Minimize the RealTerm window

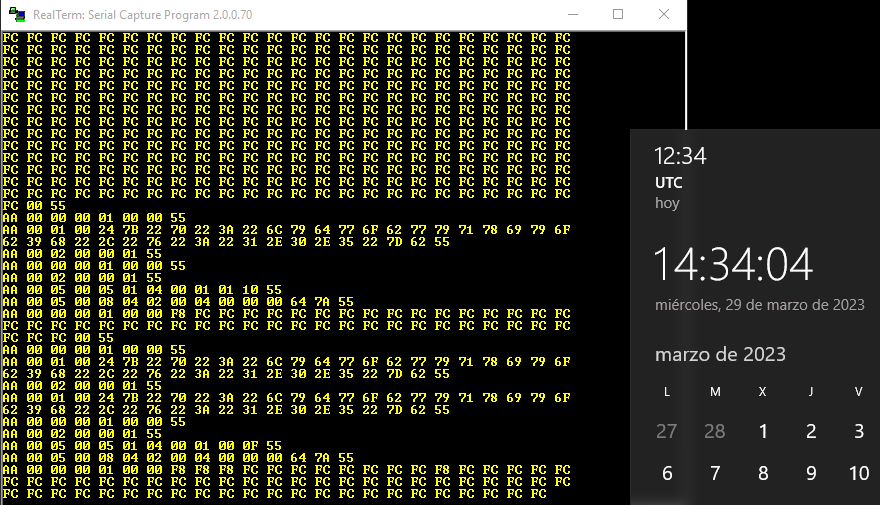[x=572, y=15]
